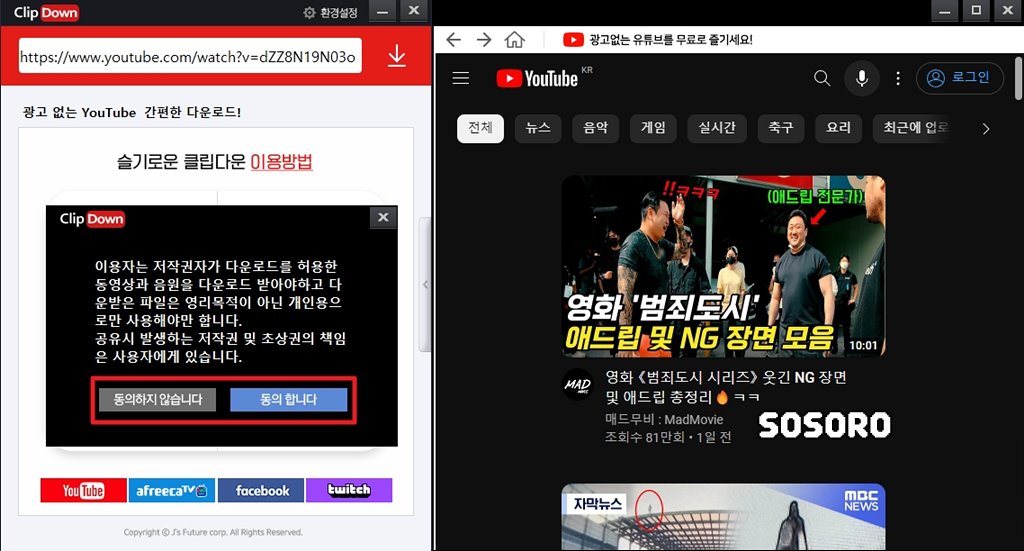The height and width of the screenshot is (551, 1024).
Task: Minimize the Clip Down window
Action: tap(383, 11)
